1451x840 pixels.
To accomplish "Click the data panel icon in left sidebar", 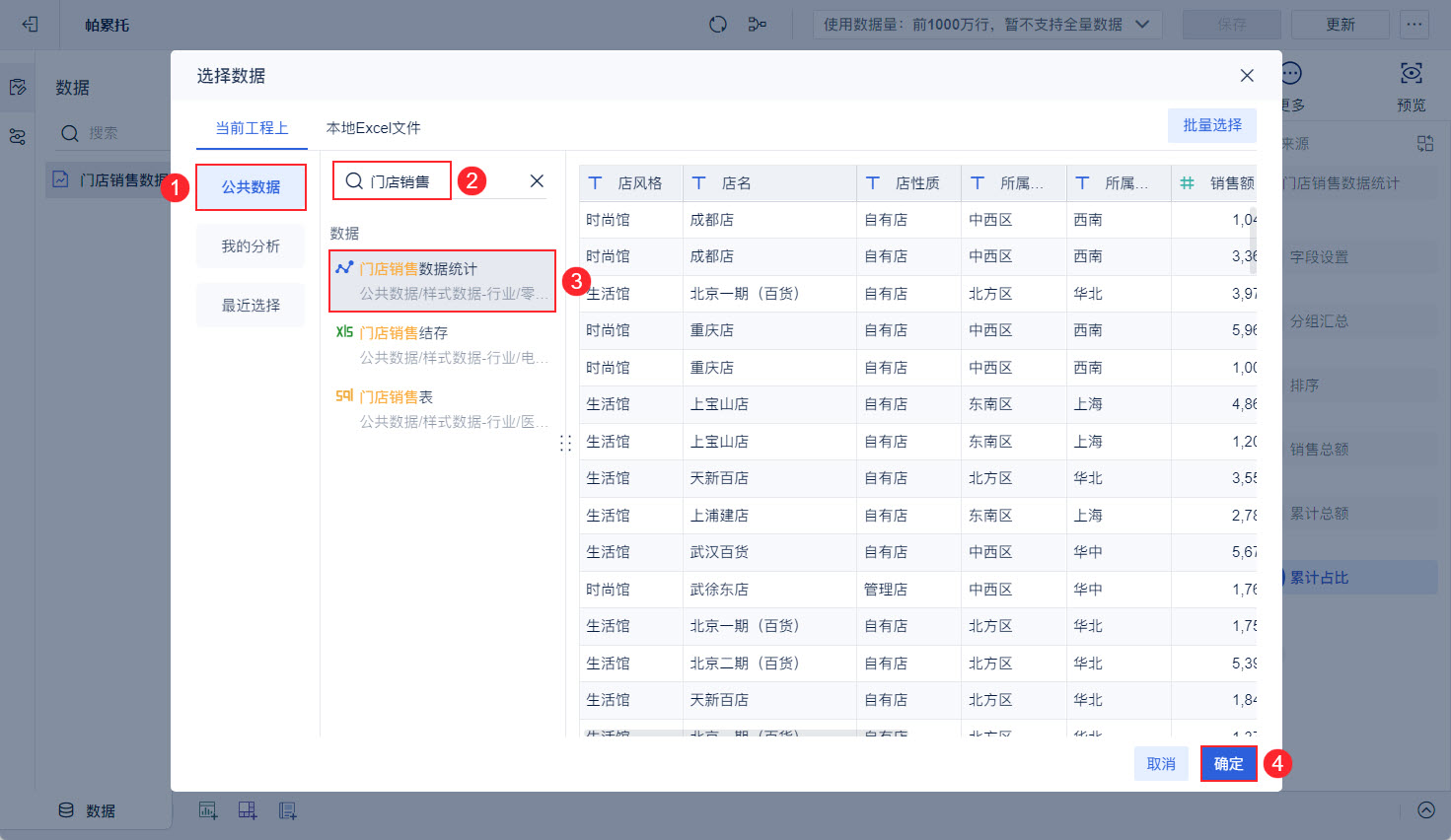I will 18,88.
